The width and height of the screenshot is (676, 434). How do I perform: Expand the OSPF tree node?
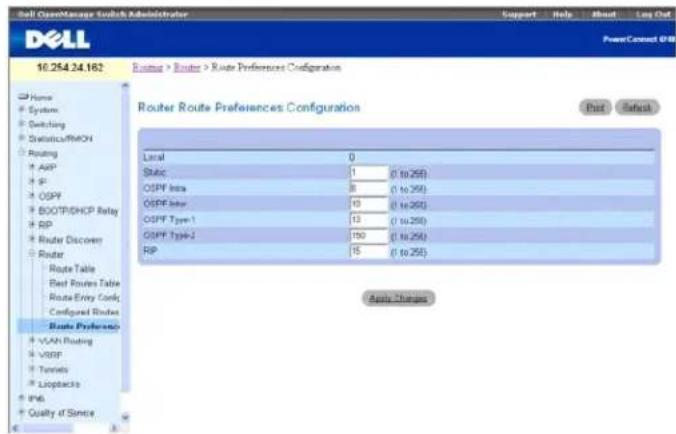pyautogui.click(x=31, y=196)
